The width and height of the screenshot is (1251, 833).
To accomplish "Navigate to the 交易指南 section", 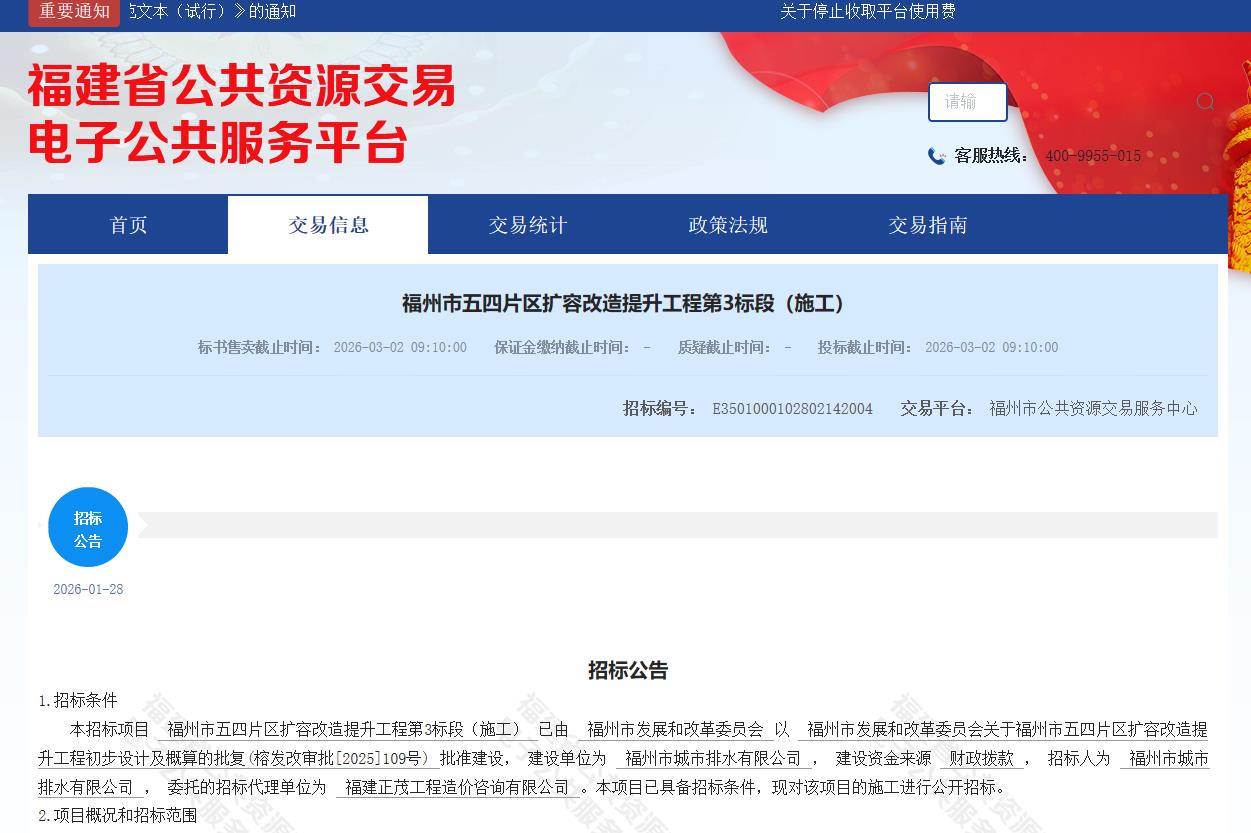I will [928, 225].
